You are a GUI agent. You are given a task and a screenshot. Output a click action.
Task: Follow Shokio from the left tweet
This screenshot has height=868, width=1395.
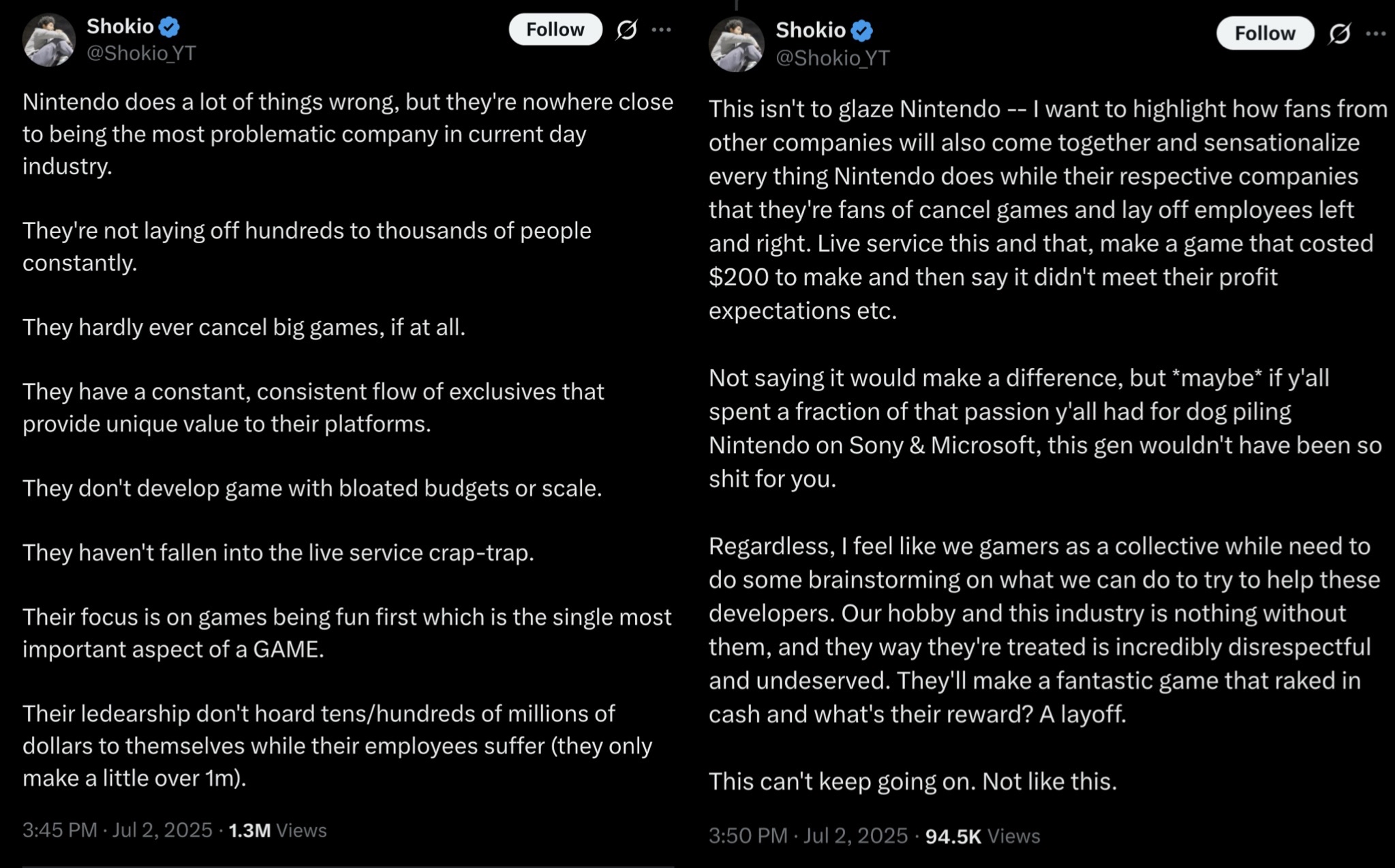click(555, 29)
